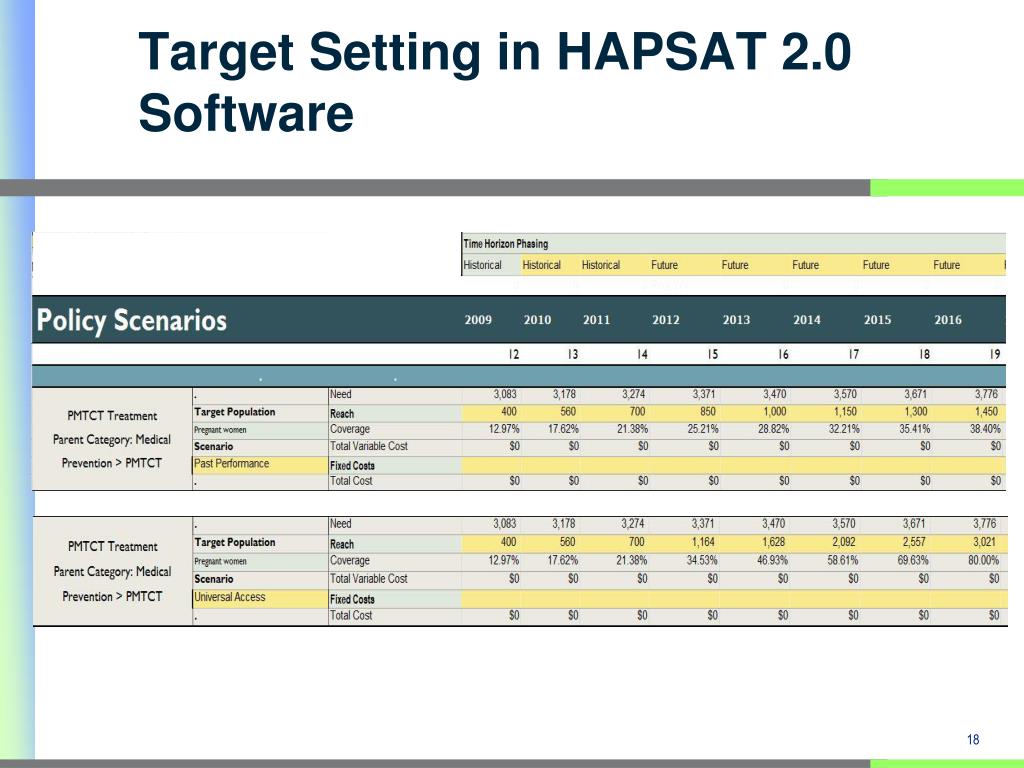Click column number 19 under 2016
The image size is (1024, 768).
995,355
